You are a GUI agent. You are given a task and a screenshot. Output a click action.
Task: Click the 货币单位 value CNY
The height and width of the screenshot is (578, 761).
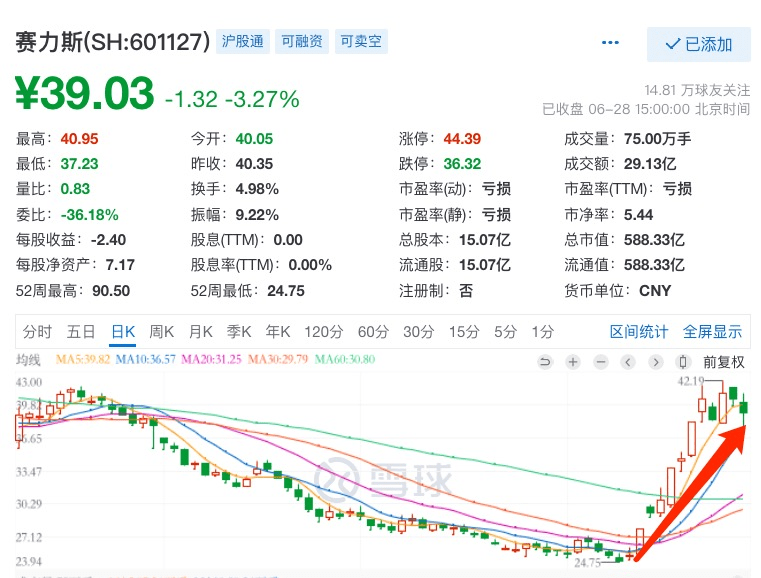(x=655, y=291)
